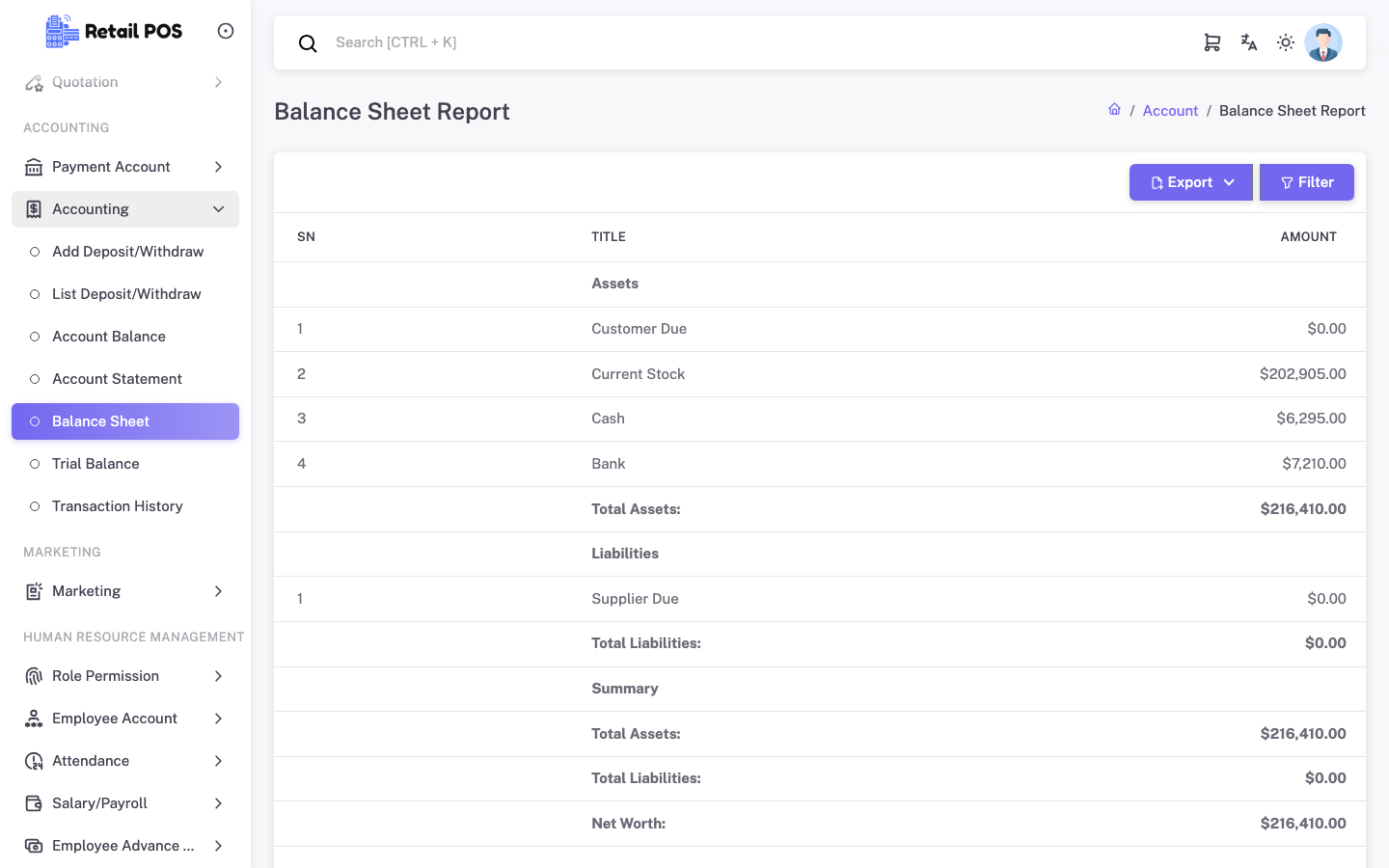Click the Retail POS logo icon
This screenshot has width=1389, height=868.
click(63, 31)
